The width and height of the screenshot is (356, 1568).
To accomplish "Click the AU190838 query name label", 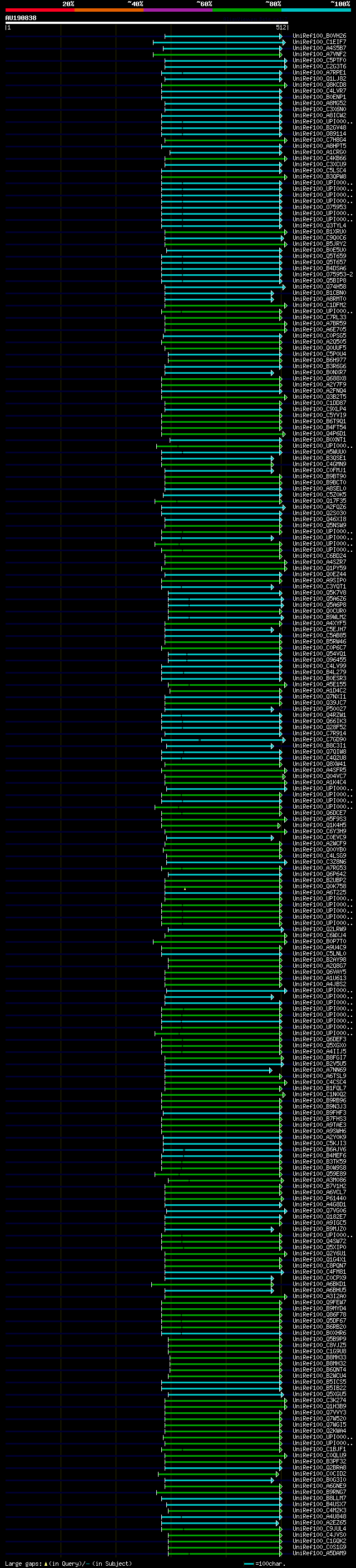I will tap(21, 18).
